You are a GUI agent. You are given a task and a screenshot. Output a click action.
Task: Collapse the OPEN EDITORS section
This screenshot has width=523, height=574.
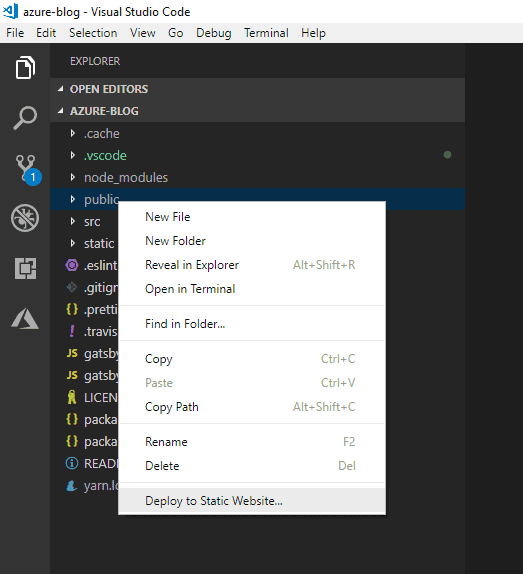pos(61,89)
